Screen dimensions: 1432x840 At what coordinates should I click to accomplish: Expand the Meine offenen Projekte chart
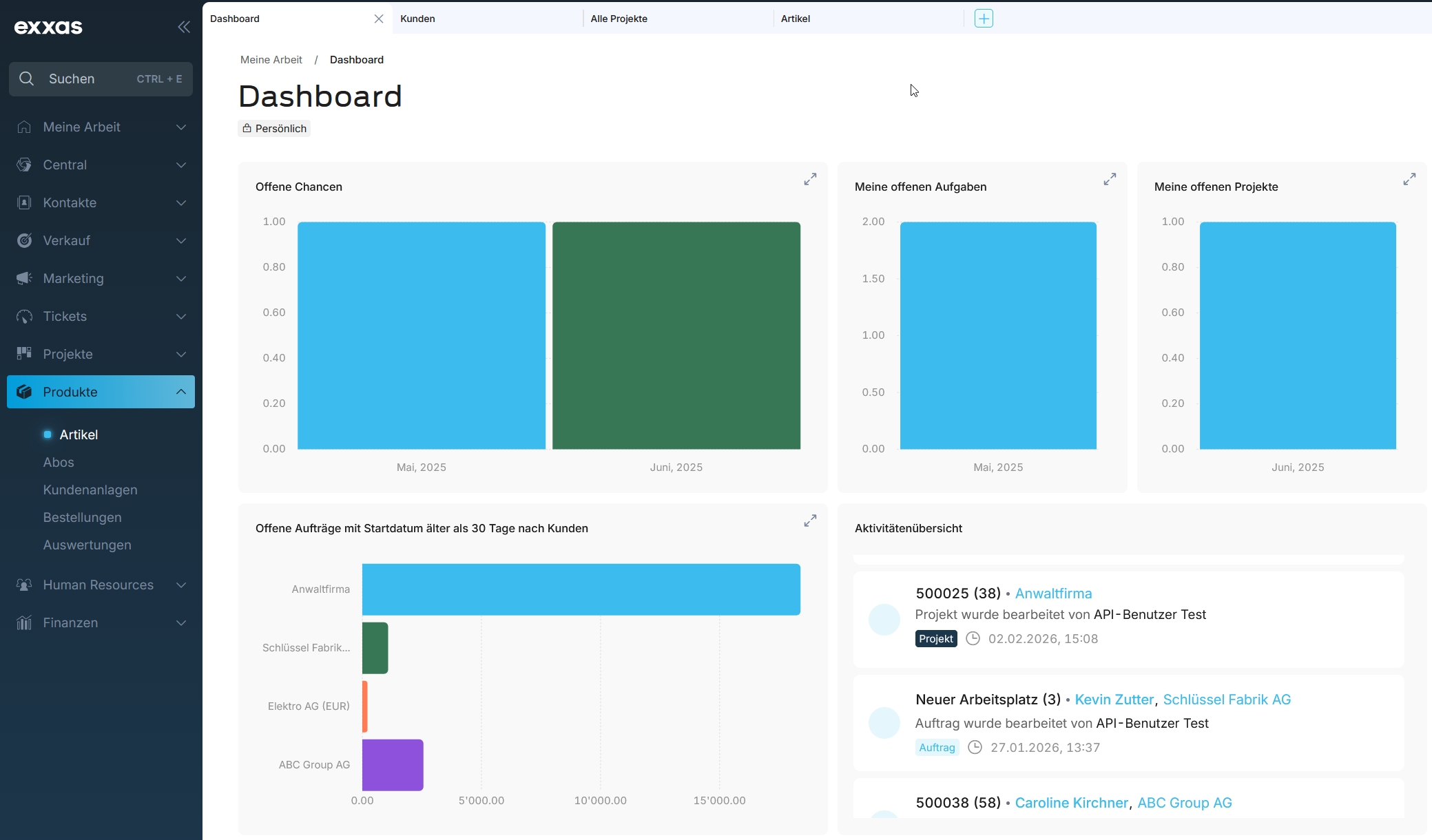1409,179
